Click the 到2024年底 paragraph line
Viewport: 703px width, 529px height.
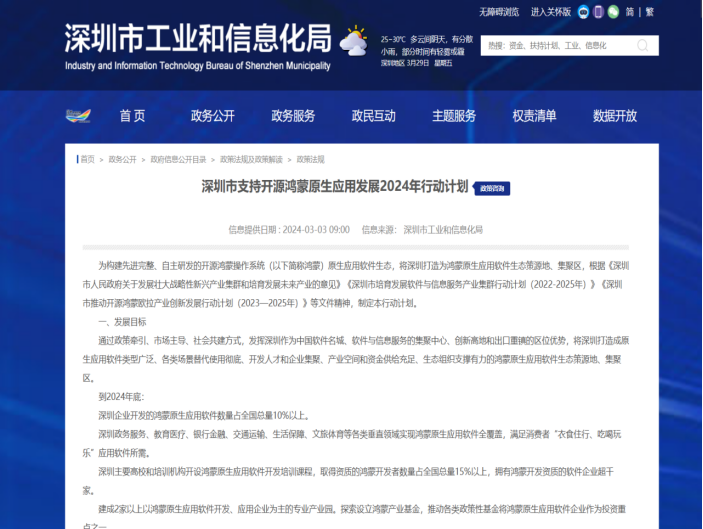click(x=121, y=397)
